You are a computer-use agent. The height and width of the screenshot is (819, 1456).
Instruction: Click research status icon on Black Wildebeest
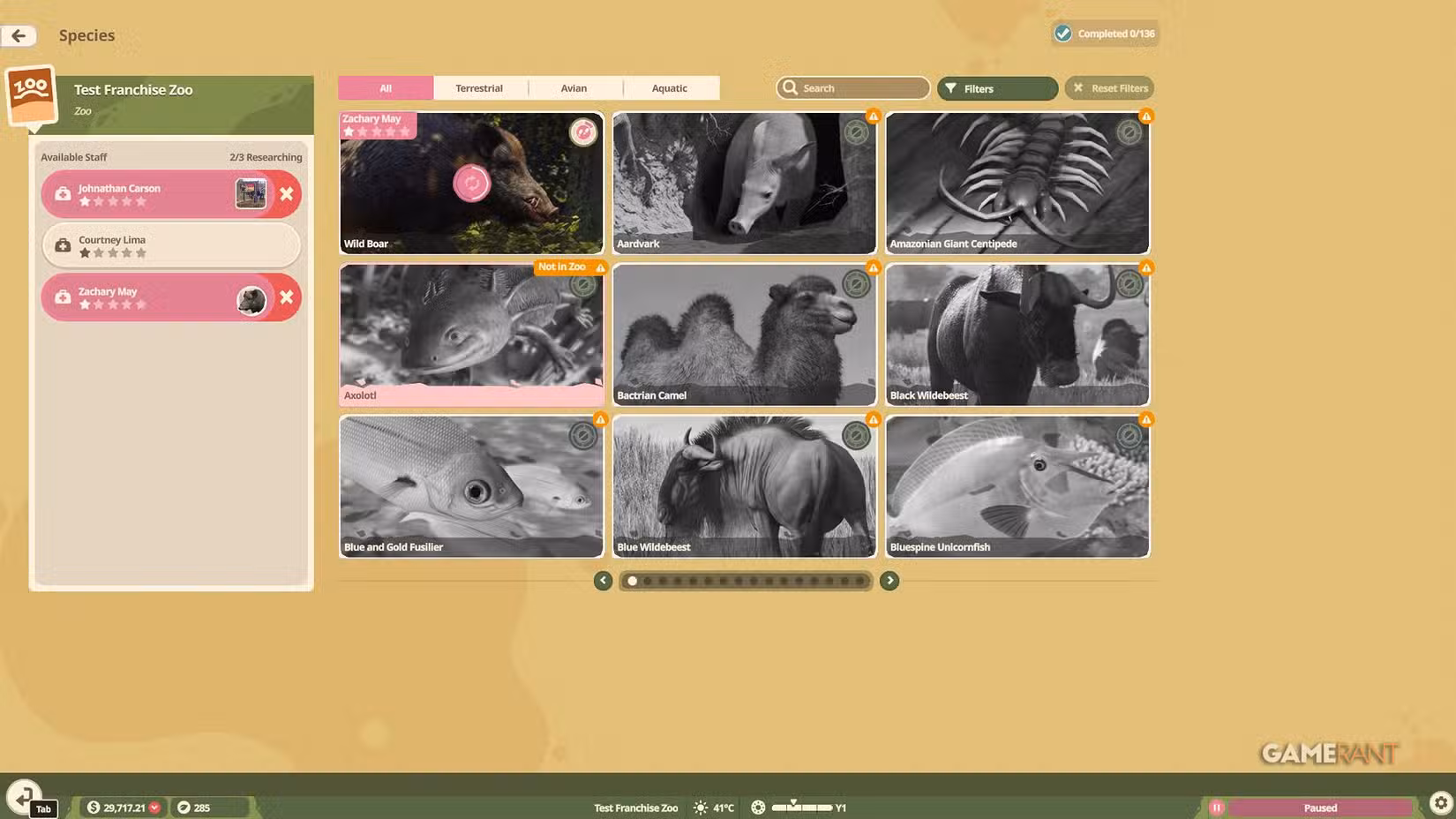click(x=1129, y=284)
